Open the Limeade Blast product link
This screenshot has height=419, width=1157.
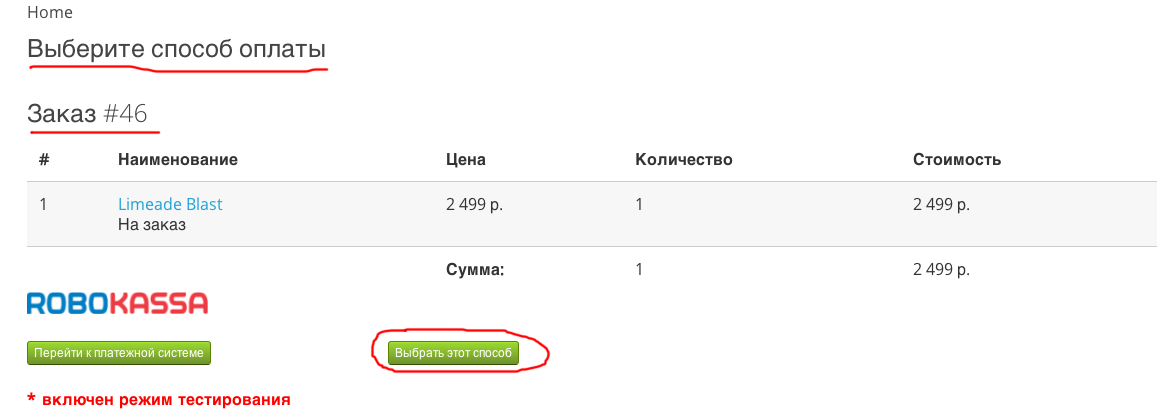point(170,204)
